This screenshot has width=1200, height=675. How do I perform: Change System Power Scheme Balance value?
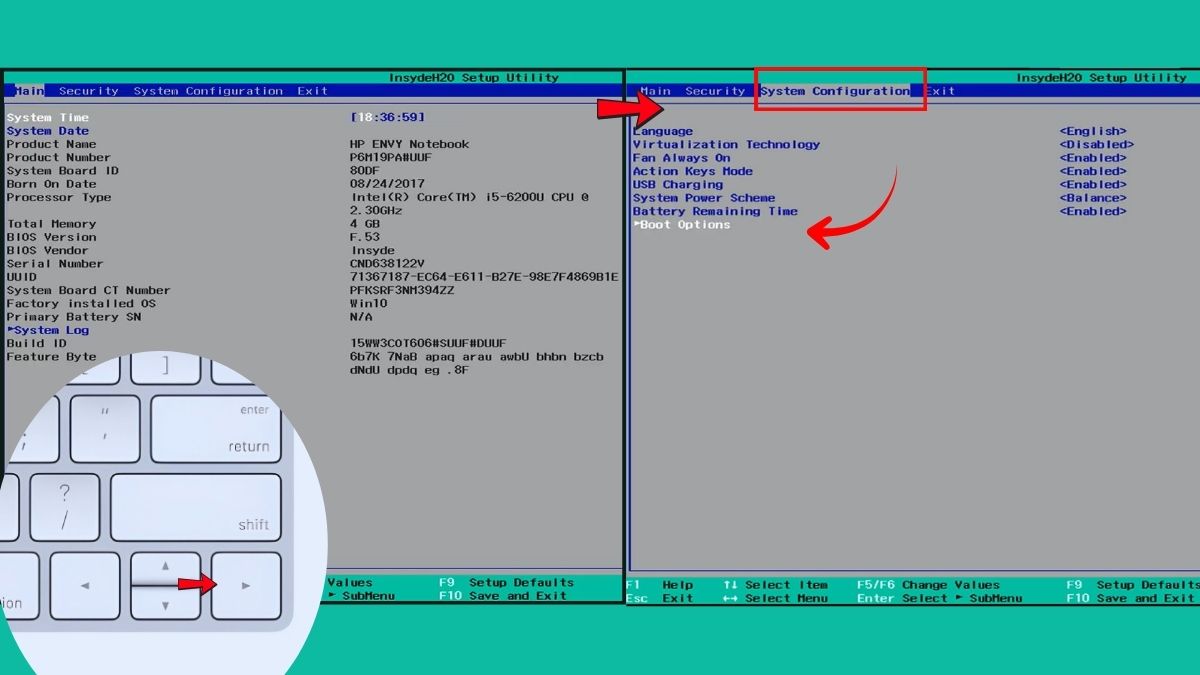[1093, 198]
